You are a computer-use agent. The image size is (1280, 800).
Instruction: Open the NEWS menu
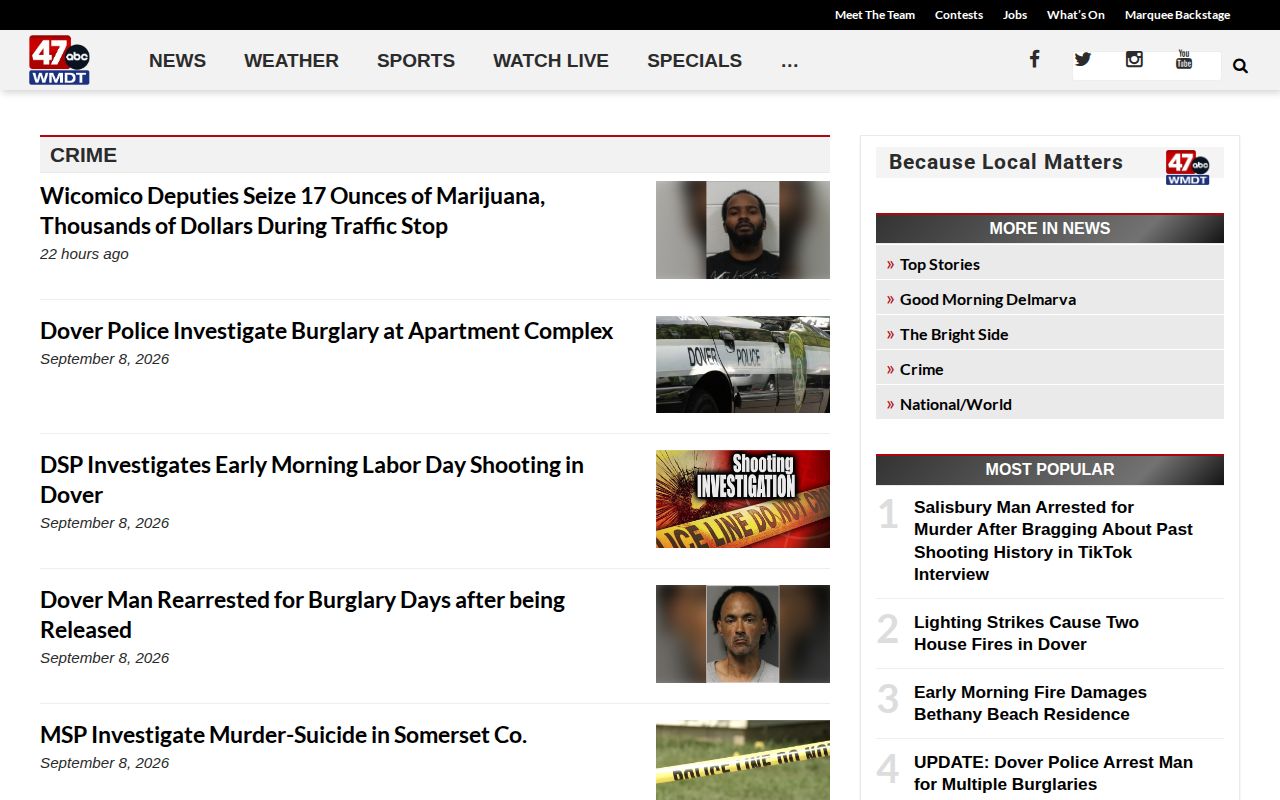pyautogui.click(x=177, y=61)
